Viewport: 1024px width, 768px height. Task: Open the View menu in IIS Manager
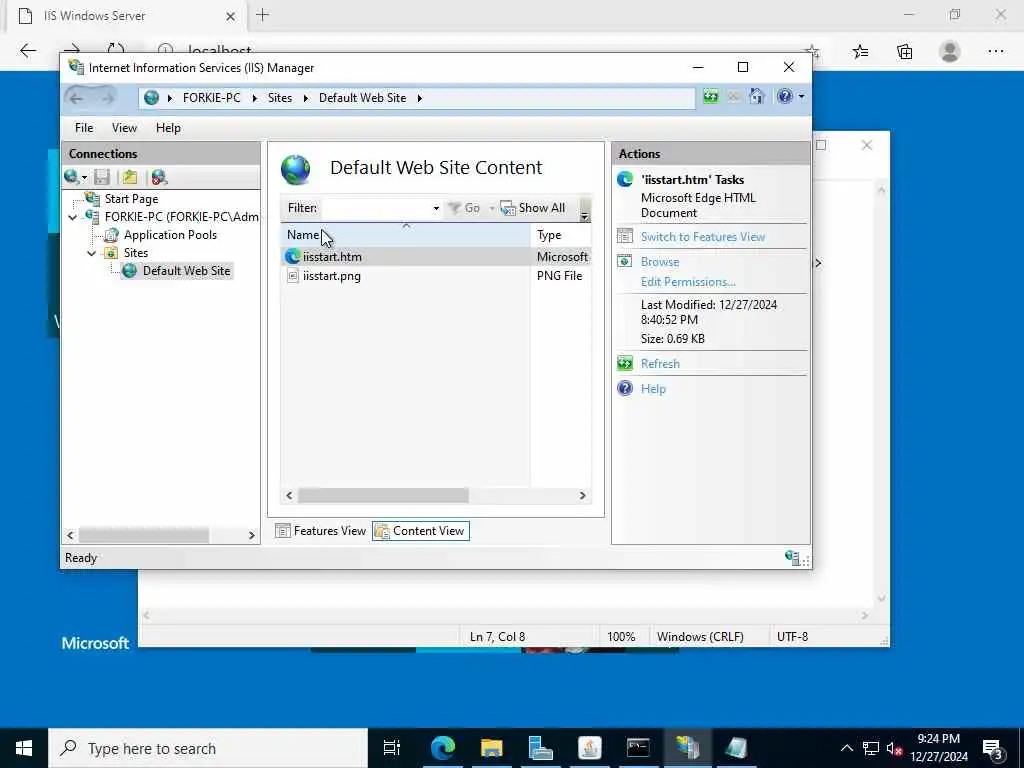point(124,128)
